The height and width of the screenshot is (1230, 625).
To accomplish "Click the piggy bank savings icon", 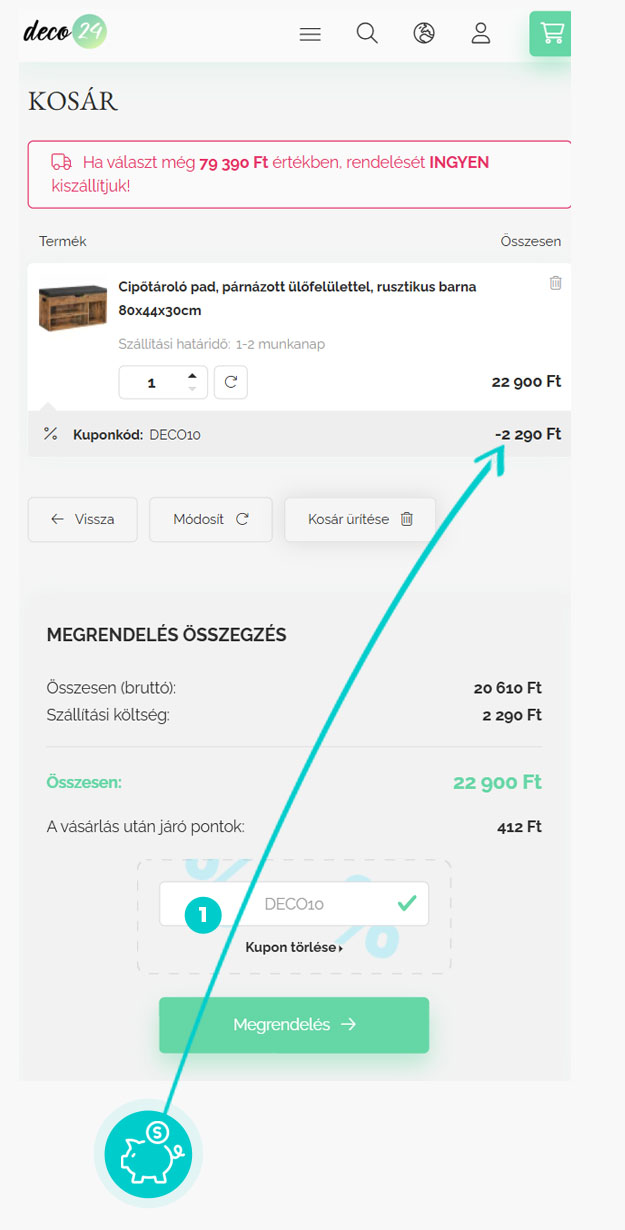I will (148, 1153).
